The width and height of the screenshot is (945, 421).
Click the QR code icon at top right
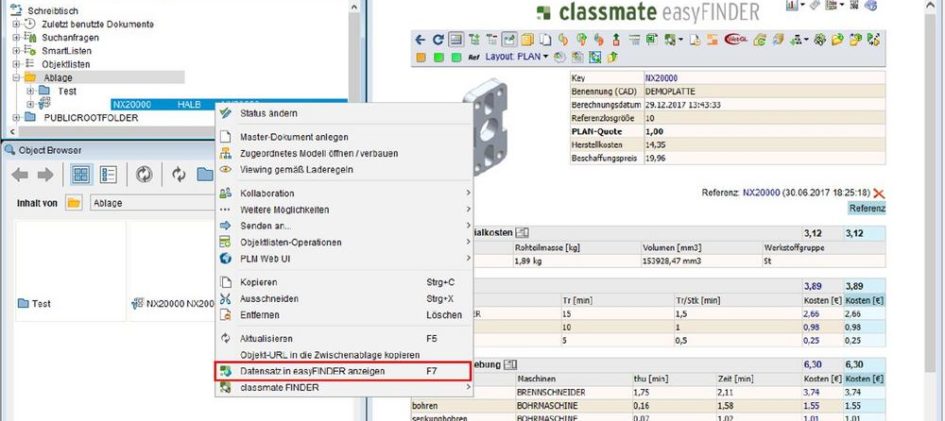(x=854, y=5)
